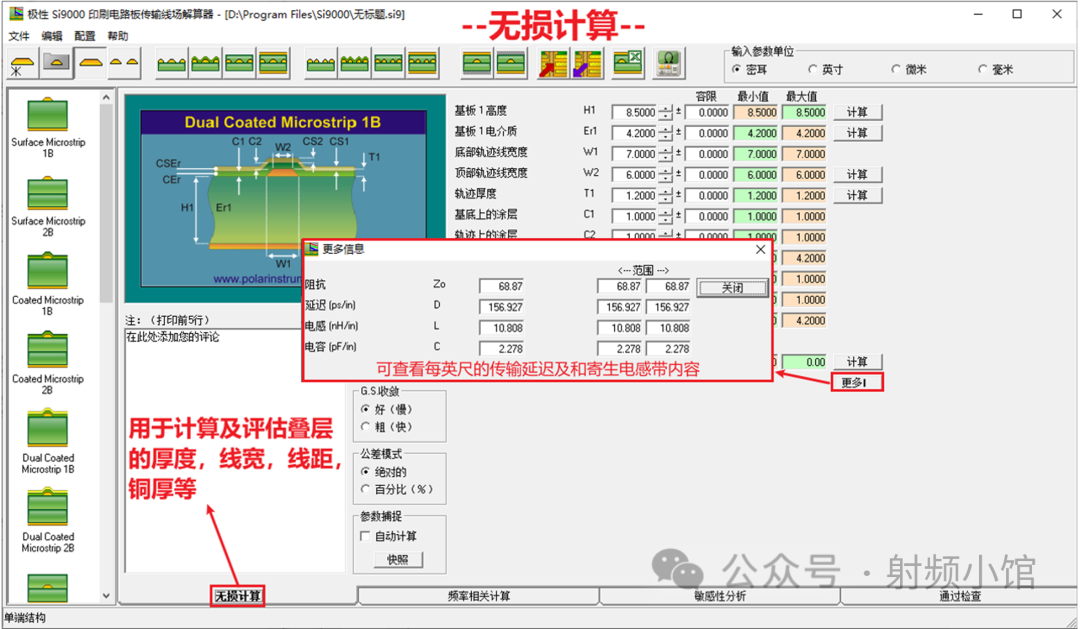Switch to the 频率相关计算 tab
This screenshot has height=629, width=1080.
[478, 597]
